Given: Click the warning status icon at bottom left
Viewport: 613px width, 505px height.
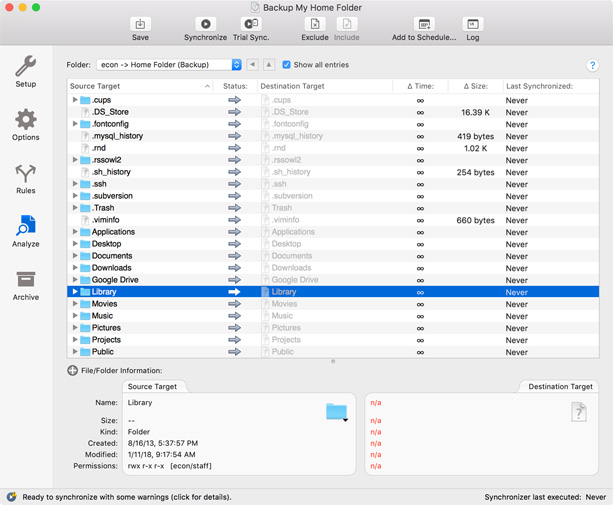Looking at the screenshot, I should click(x=11, y=497).
